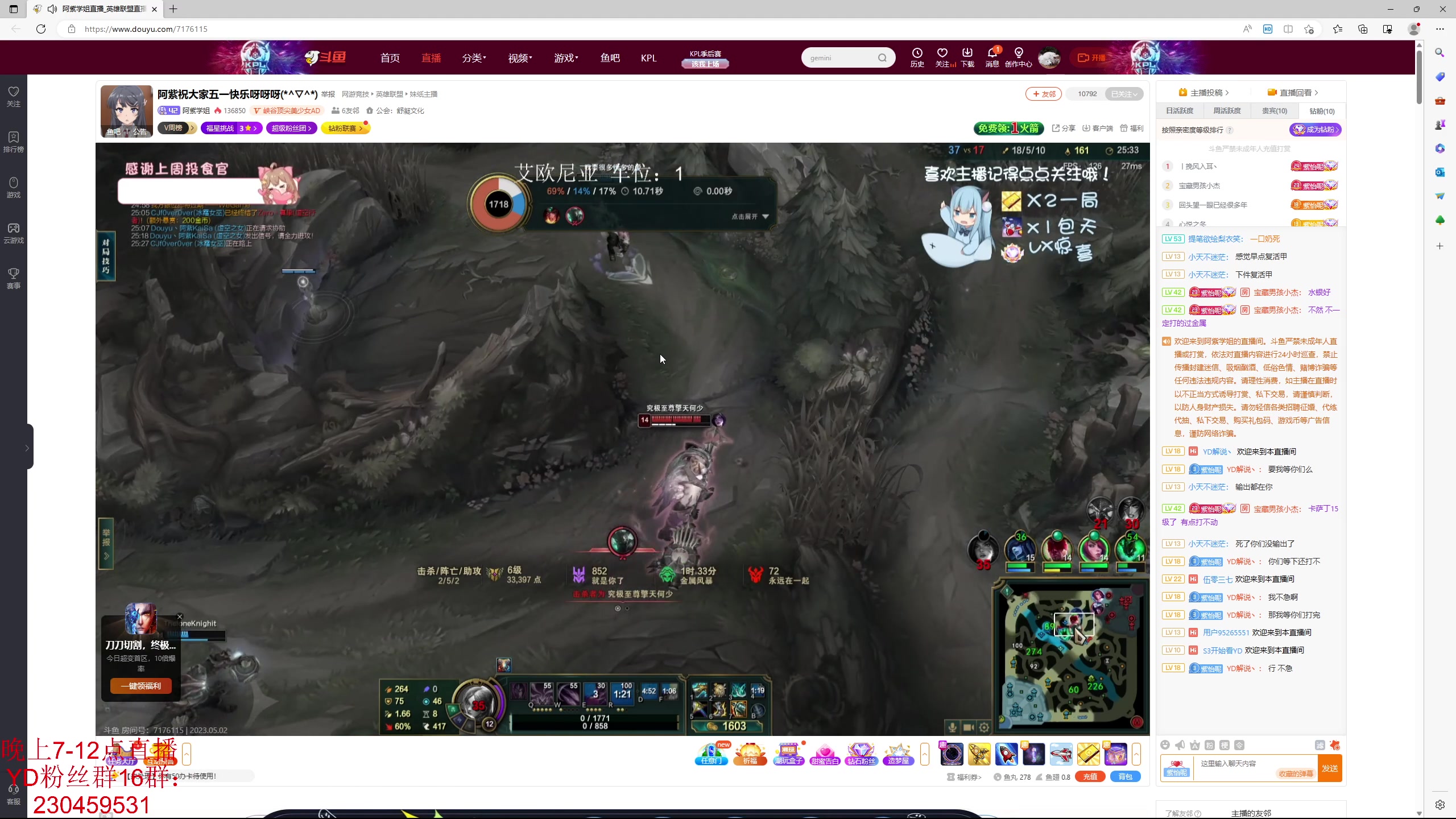Click the browser address bar URL
Image resolution: width=1456 pixels, height=819 pixels.
coord(146,29)
